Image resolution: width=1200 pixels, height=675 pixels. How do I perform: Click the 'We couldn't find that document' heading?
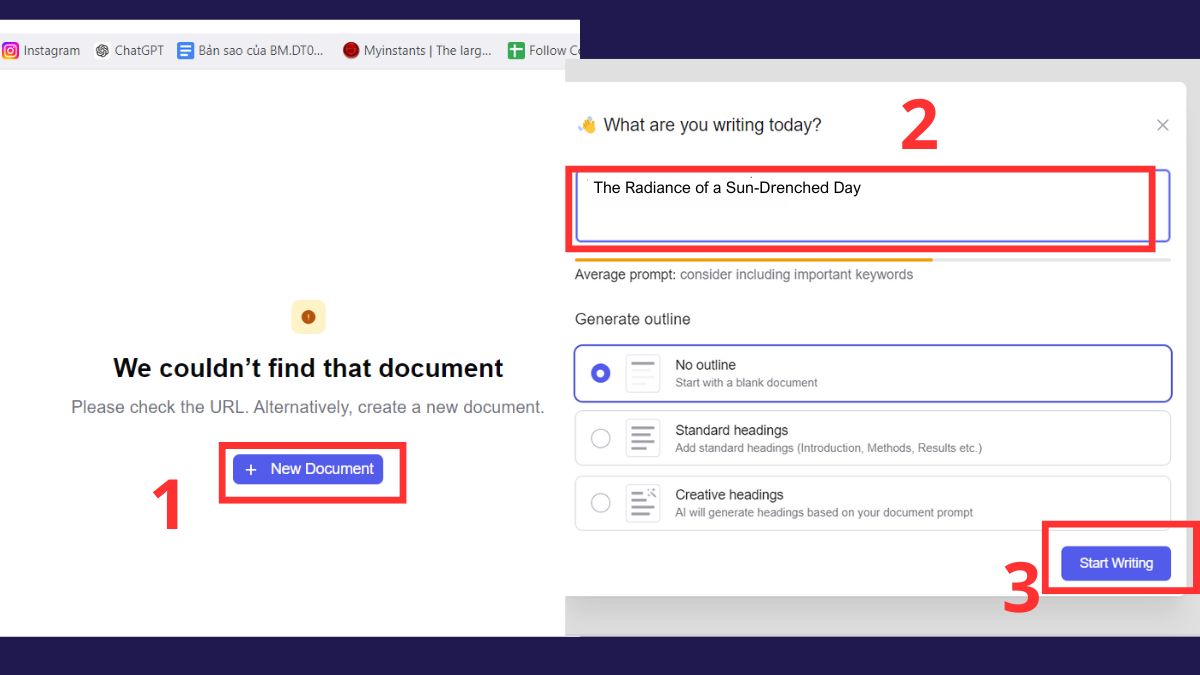click(x=308, y=368)
